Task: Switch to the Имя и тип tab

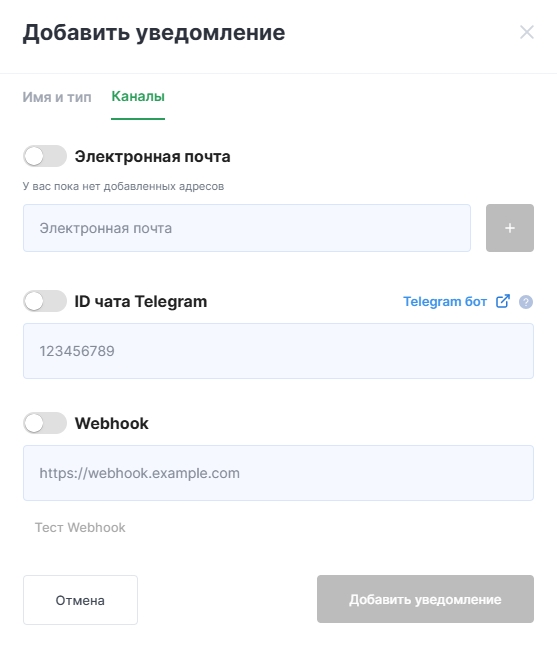Action: 57,97
